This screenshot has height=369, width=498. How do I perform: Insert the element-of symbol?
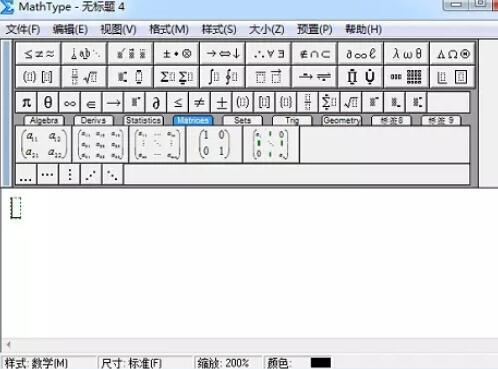[91, 103]
